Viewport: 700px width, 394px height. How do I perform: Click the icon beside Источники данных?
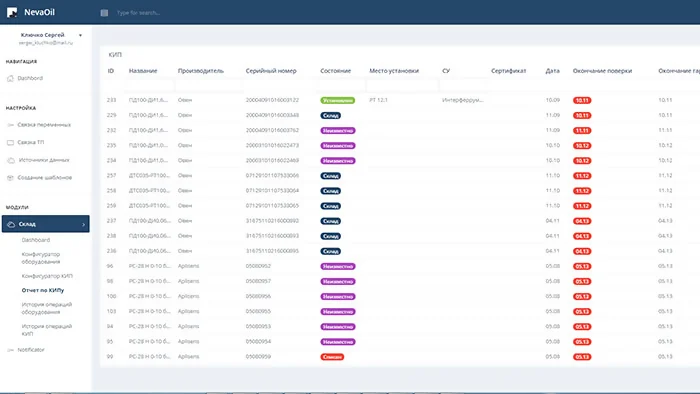click(11, 160)
